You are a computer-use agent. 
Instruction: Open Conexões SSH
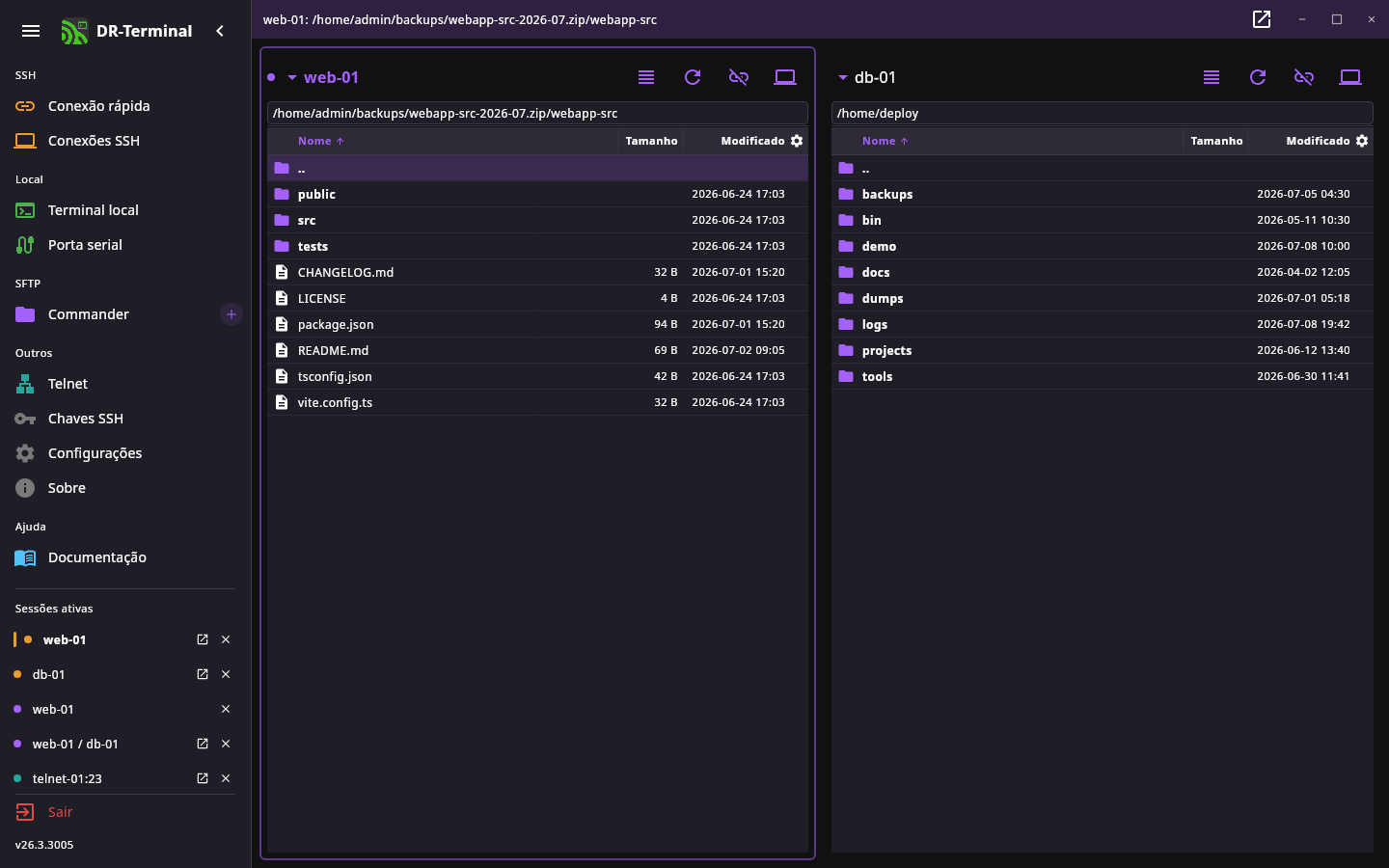click(x=124, y=141)
